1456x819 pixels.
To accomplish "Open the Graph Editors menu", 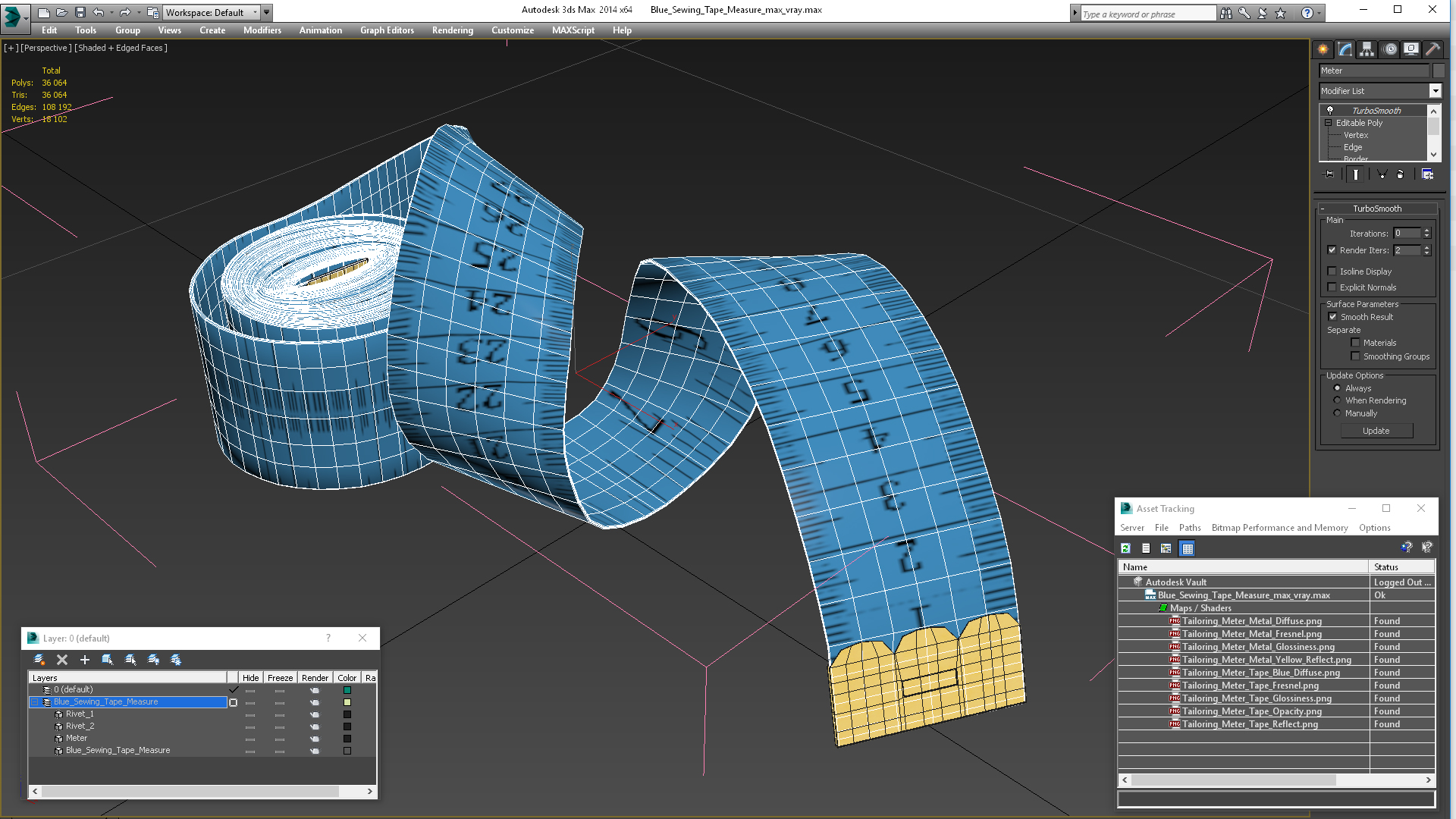I will (x=387, y=30).
